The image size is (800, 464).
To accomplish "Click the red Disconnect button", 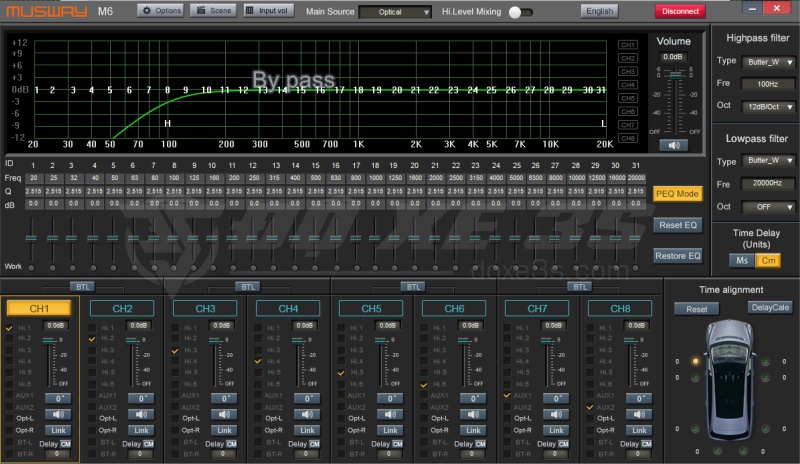I will click(x=679, y=11).
